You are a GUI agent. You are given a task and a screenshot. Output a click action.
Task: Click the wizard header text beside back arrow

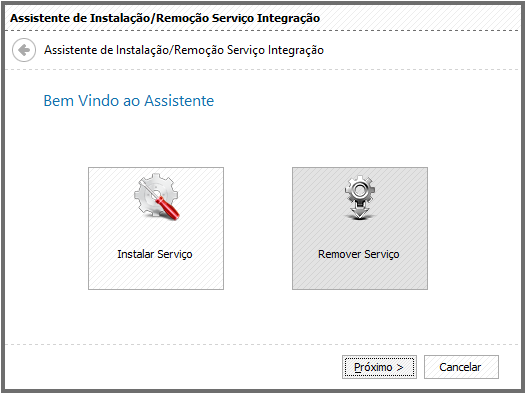(x=184, y=50)
